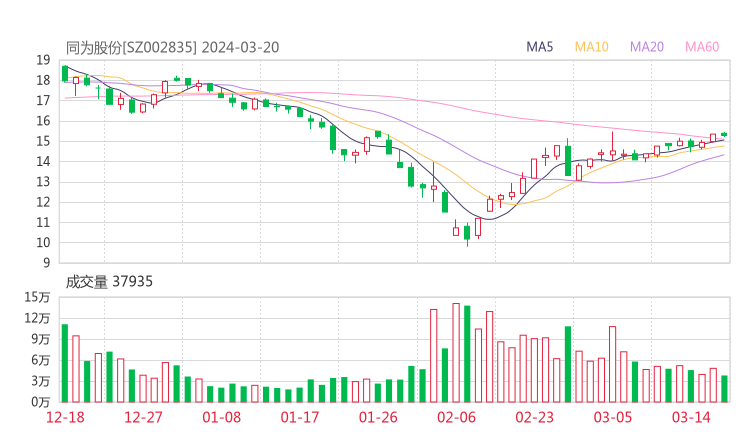Click the 0万 volume axis label

(x=41, y=402)
